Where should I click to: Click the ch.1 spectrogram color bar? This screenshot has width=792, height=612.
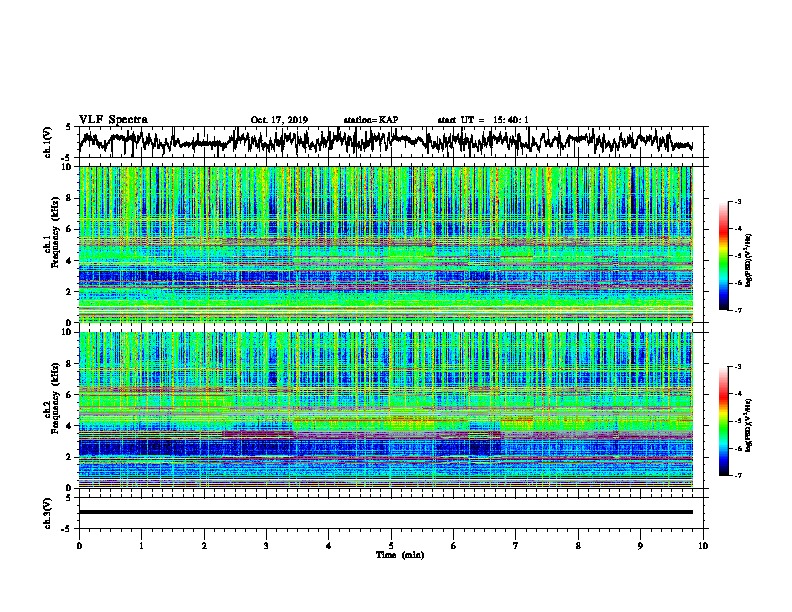(723, 256)
